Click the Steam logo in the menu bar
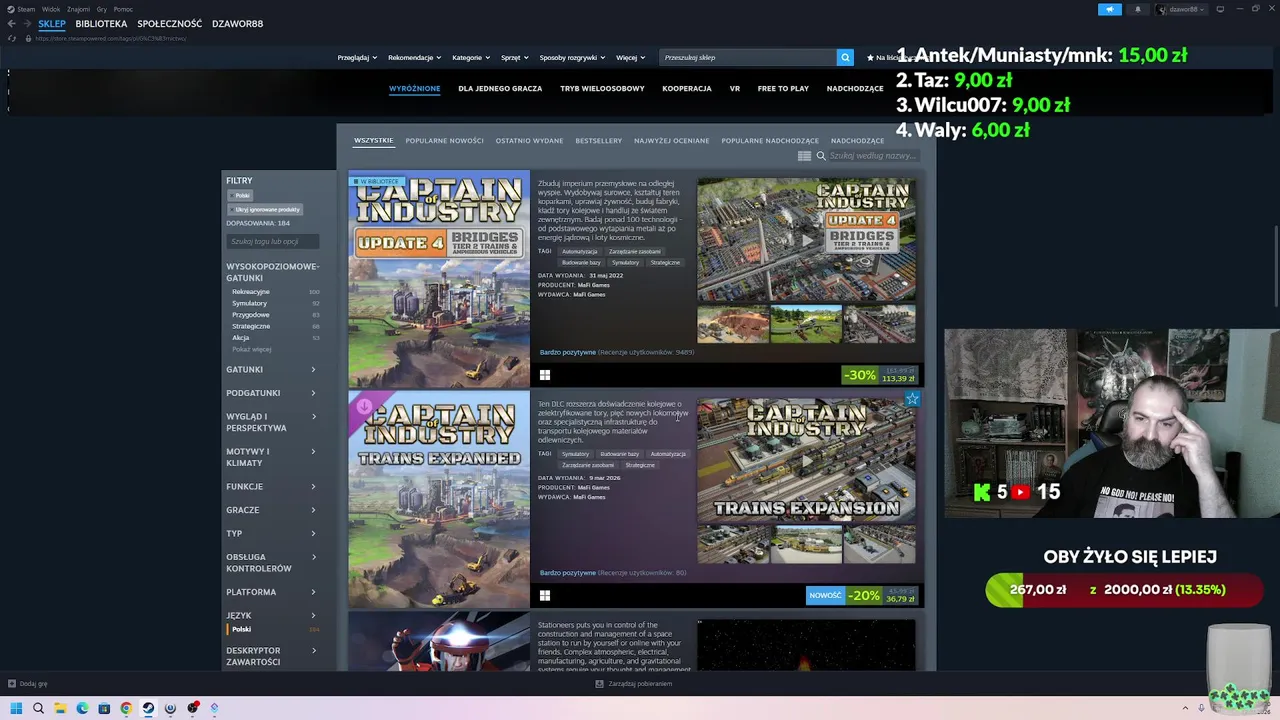This screenshot has width=1280, height=720. click(x=10, y=9)
